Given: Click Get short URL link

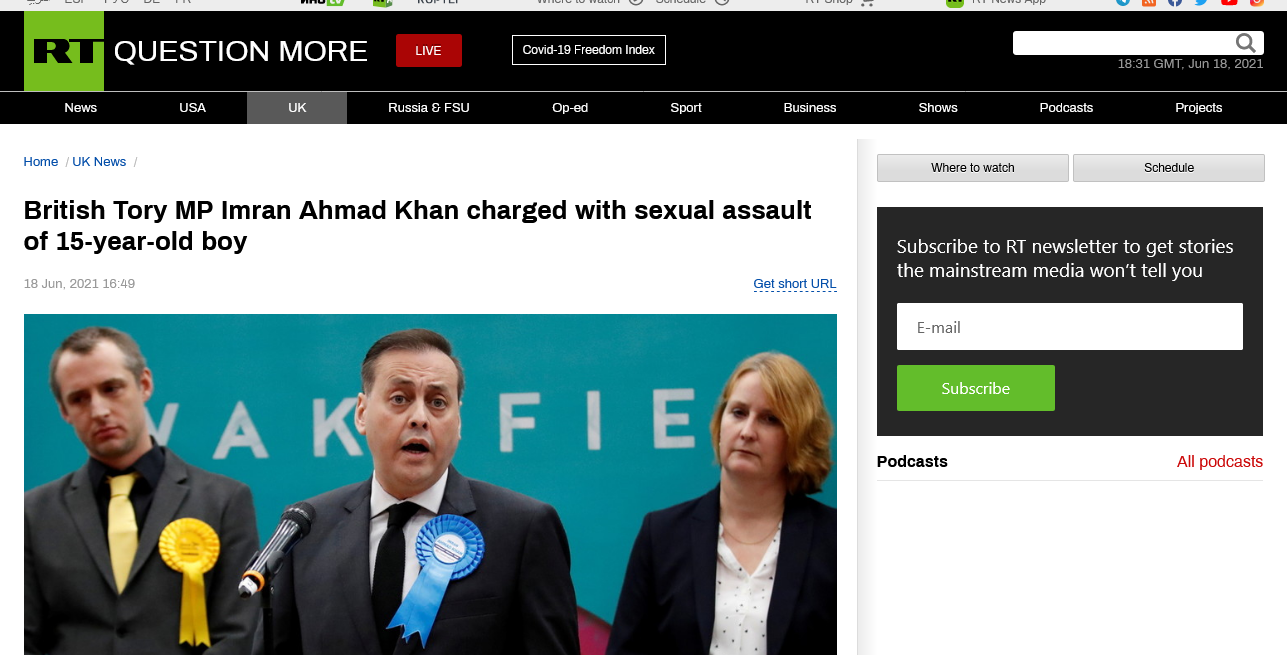Looking at the screenshot, I should tap(795, 284).
